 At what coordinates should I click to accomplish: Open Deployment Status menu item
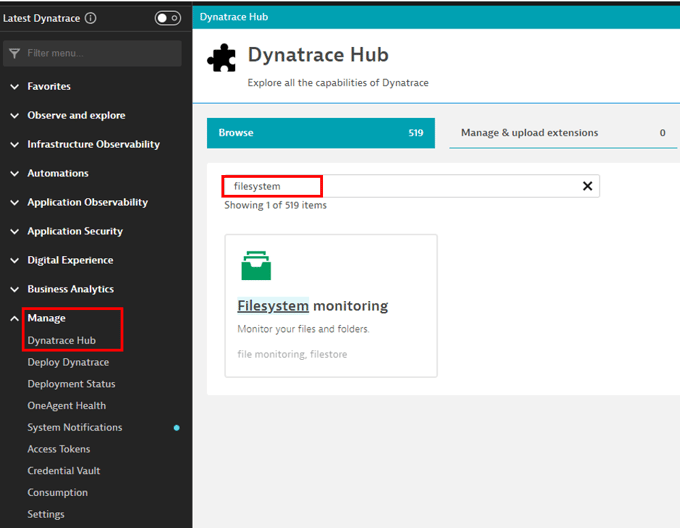tap(71, 384)
